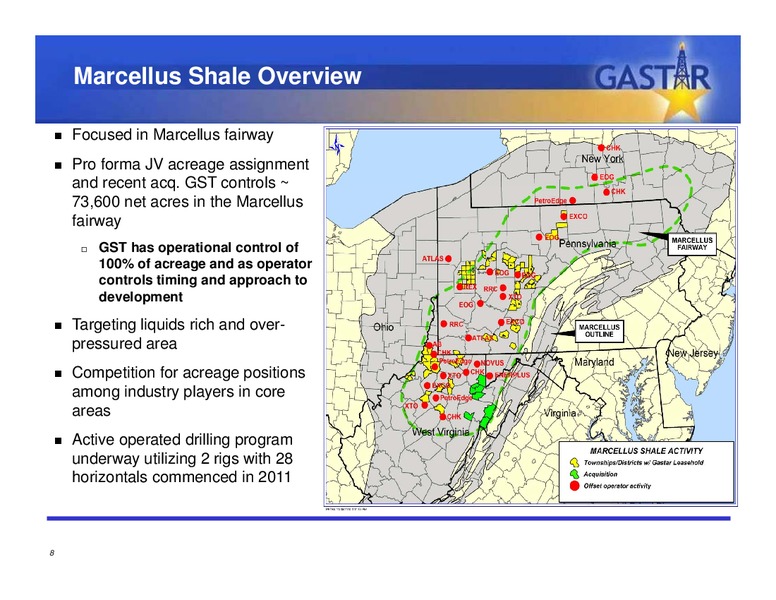Click the 'MARCELLUS SHALE ACTIVITY' legend heading

(646, 451)
